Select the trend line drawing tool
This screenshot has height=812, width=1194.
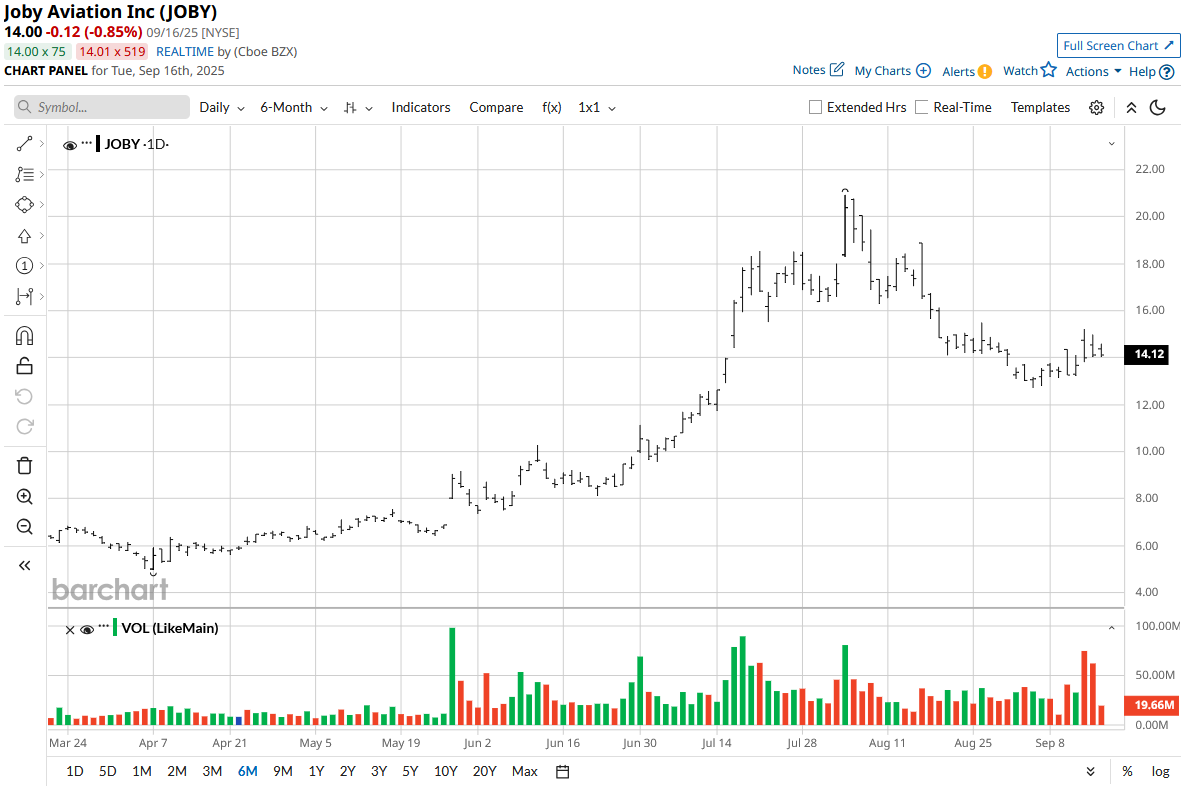[x=24, y=143]
